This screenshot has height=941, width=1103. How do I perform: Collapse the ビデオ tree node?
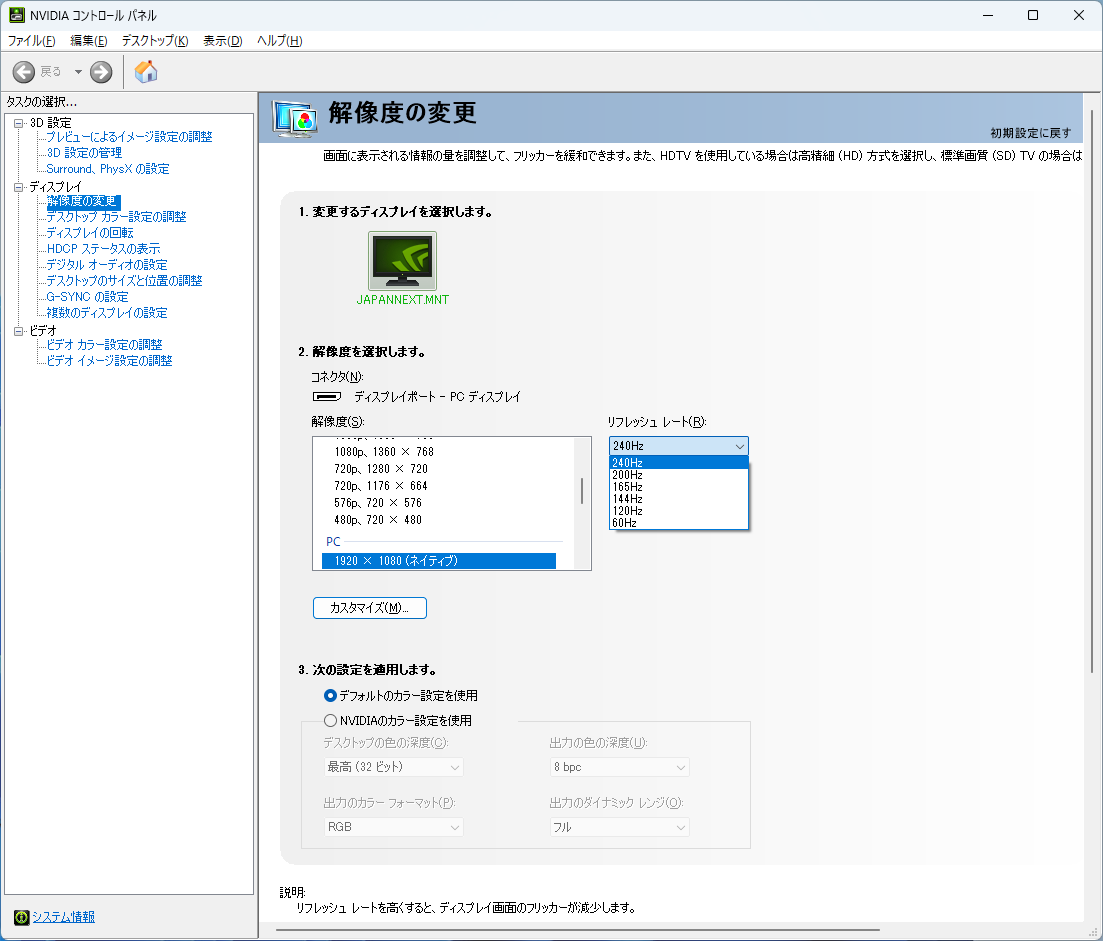click(18, 331)
